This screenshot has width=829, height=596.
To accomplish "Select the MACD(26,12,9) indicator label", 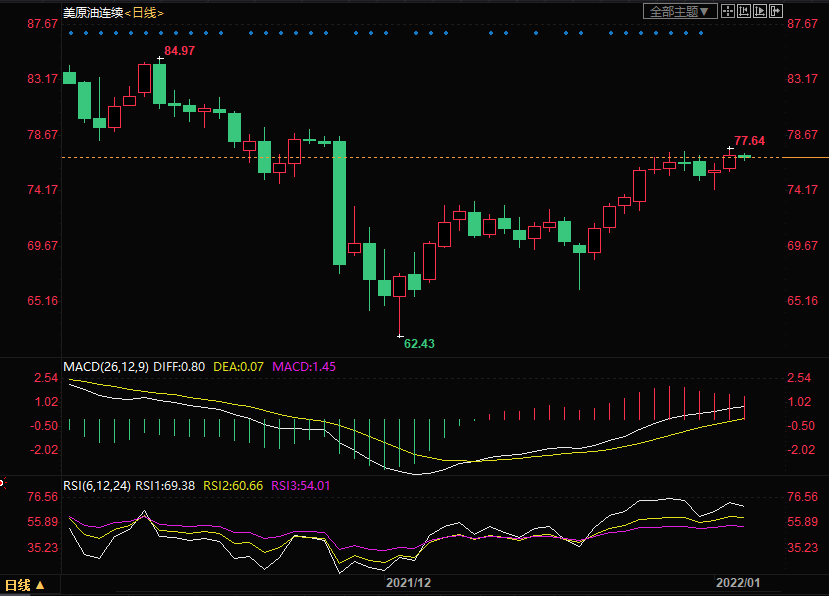I will coord(106,367).
